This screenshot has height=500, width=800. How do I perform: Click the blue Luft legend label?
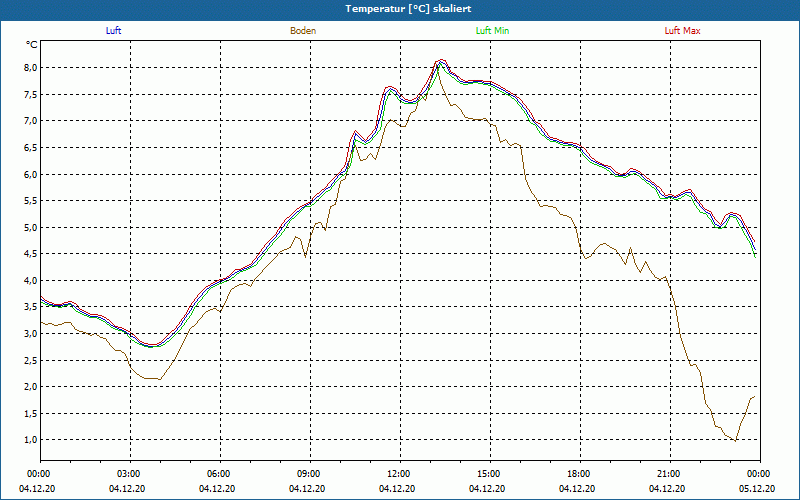click(113, 31)
